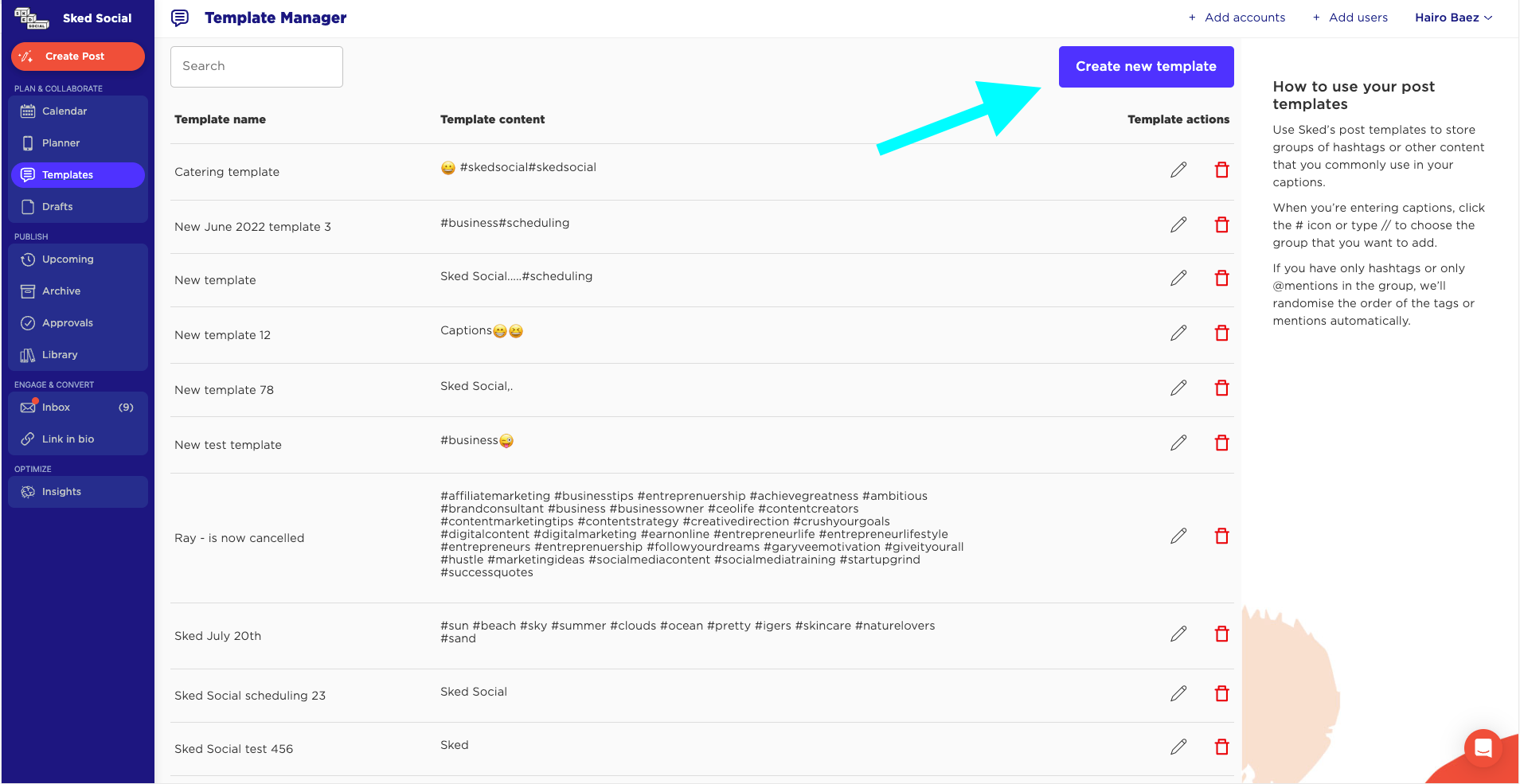Open Link in bio

tap(78, 439)
